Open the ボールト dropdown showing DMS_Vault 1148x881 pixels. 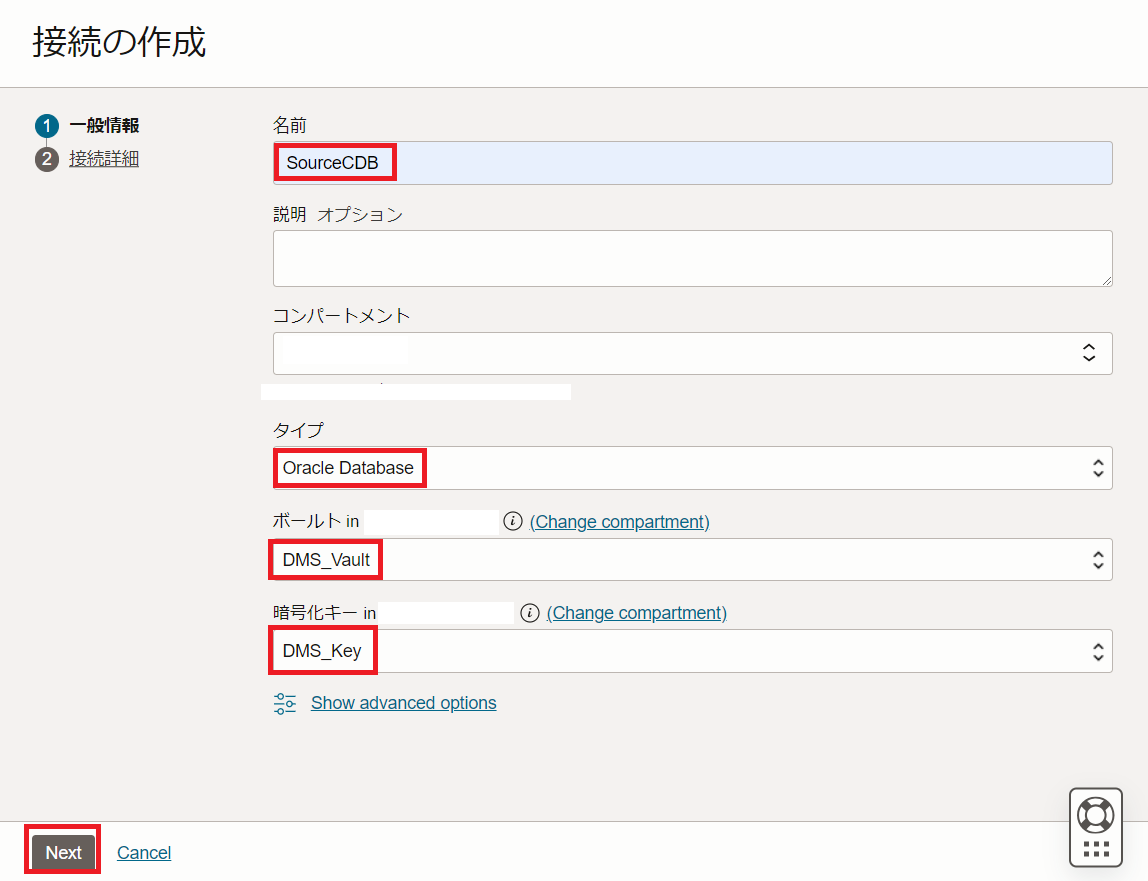[692, 560]
